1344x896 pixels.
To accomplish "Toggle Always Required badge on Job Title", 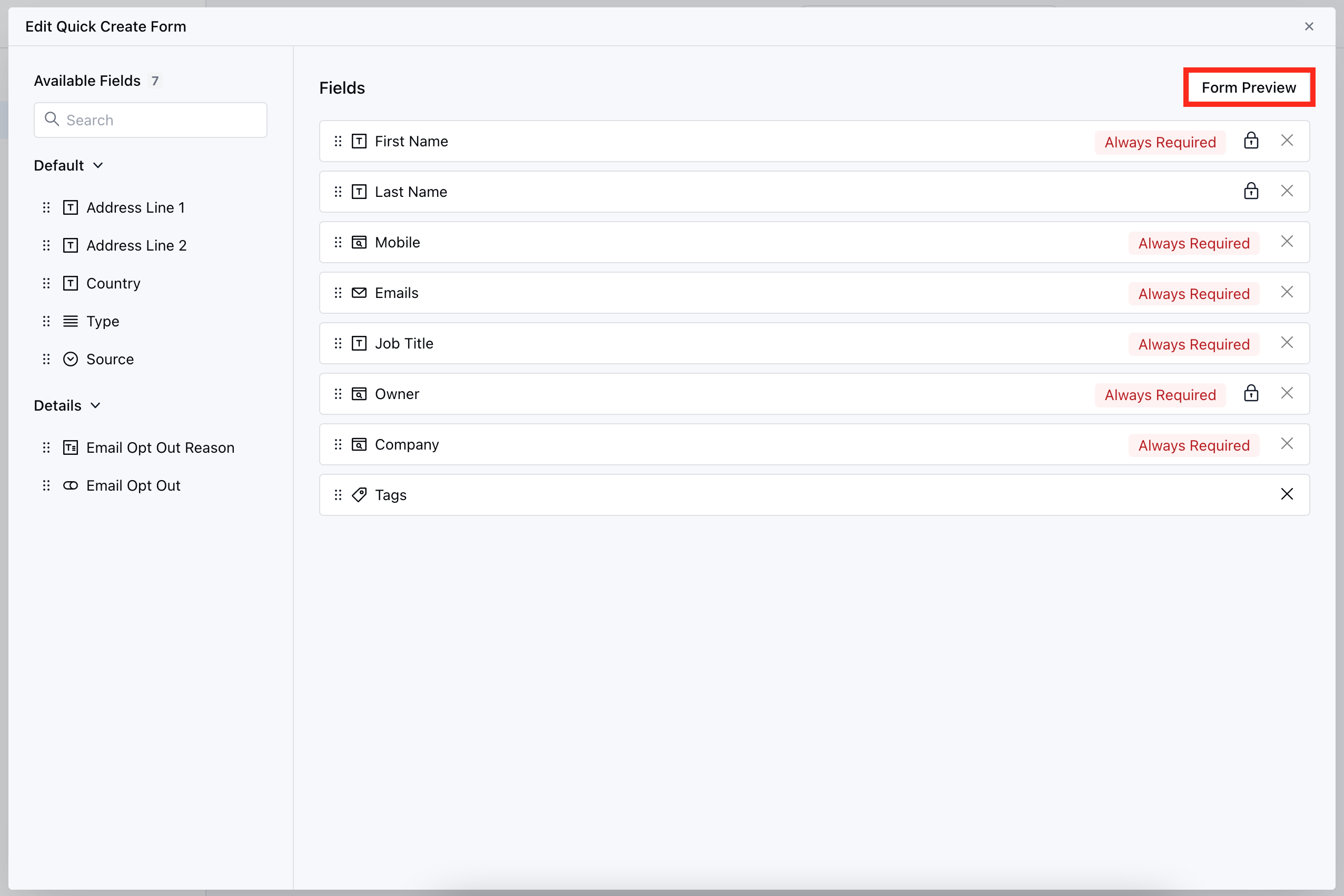I will pos(1193,344).
